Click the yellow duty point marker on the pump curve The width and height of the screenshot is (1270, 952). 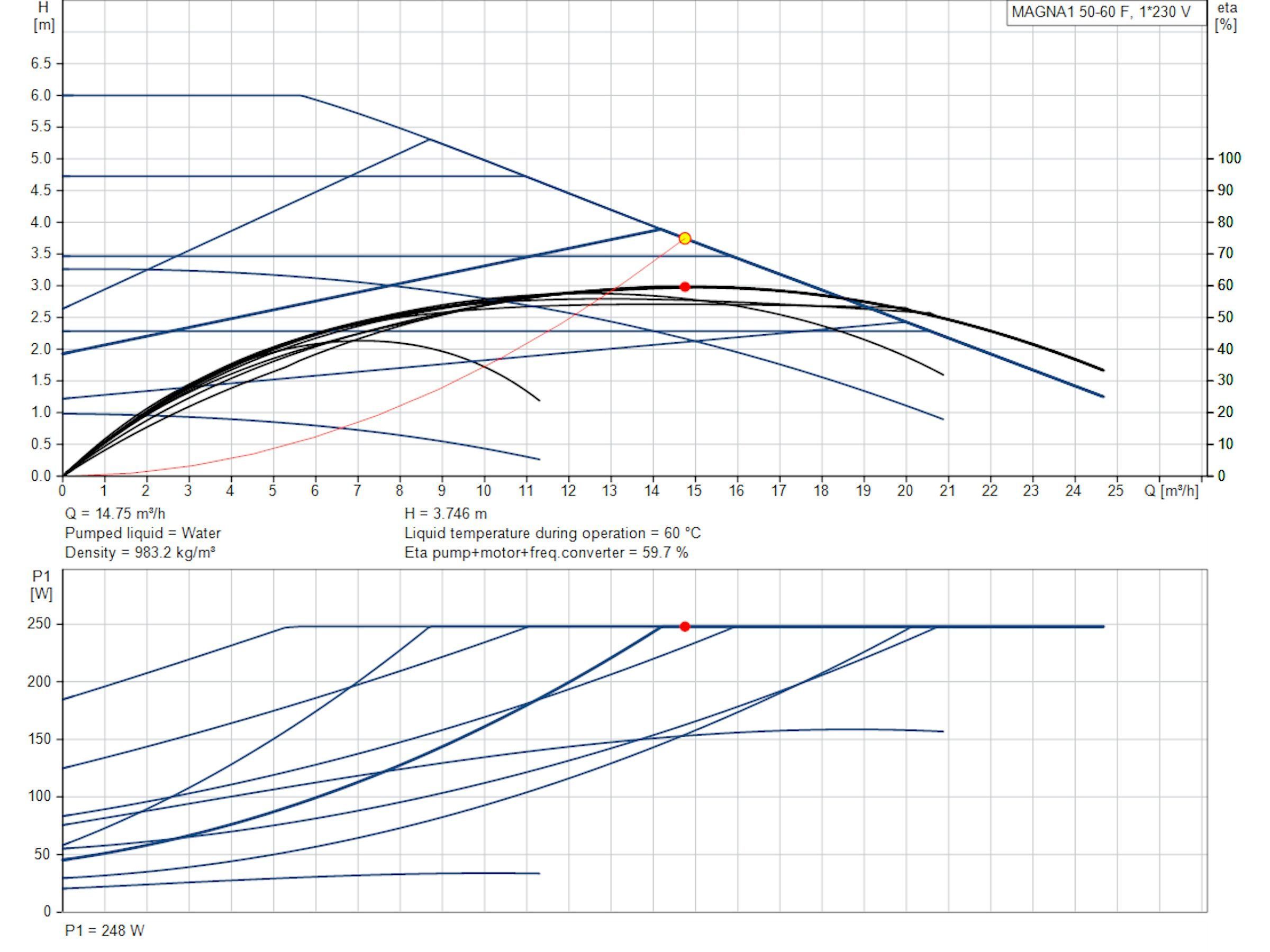[684, 238]
